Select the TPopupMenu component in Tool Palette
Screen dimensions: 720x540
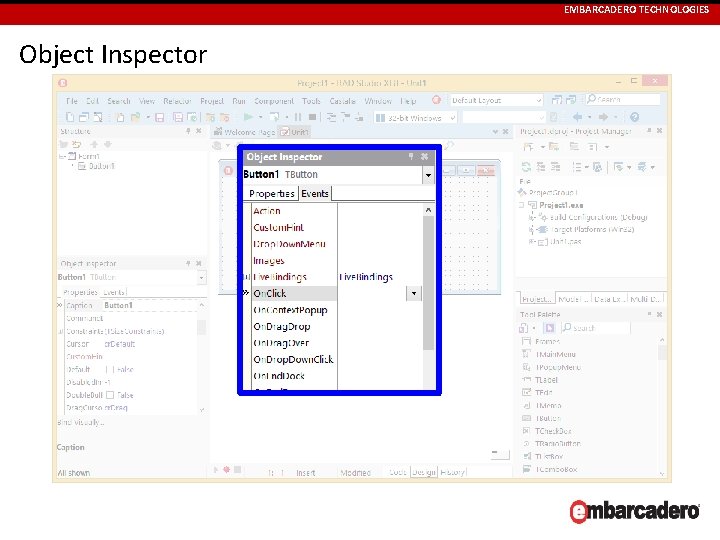click(551, 367)
